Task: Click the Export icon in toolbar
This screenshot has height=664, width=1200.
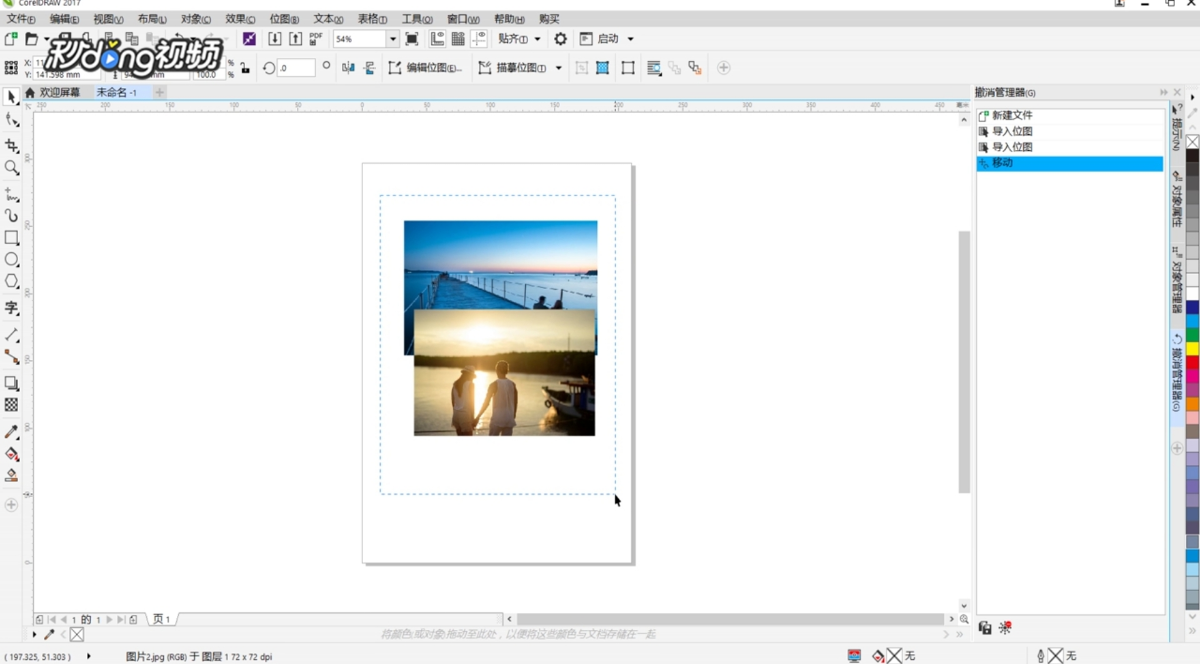Action: [x=296, y=39]
